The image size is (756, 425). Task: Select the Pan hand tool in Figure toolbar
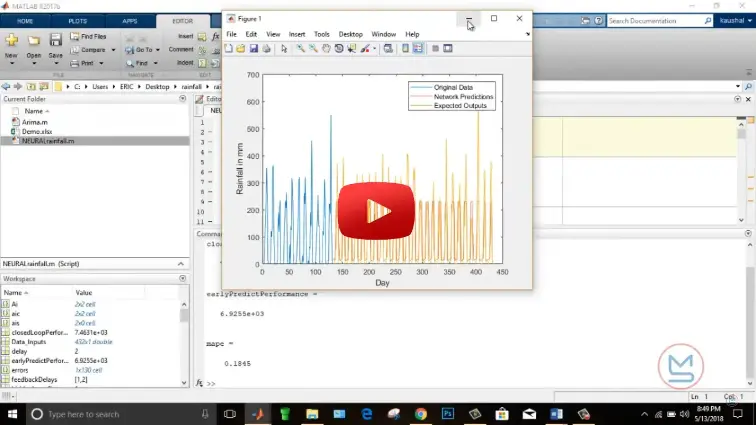point(325,48)
